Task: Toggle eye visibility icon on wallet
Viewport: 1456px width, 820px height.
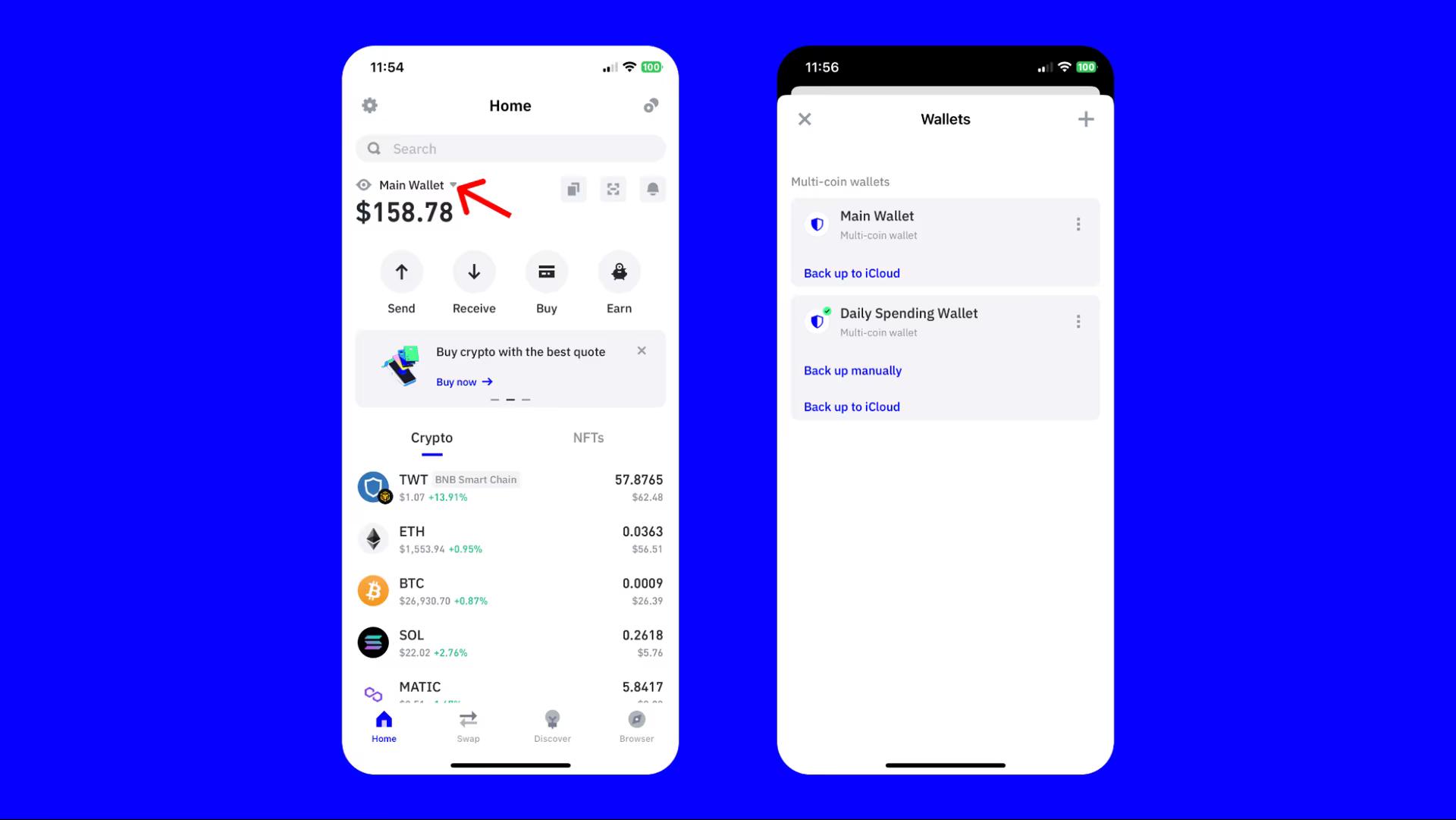Action: coord(364,185)
